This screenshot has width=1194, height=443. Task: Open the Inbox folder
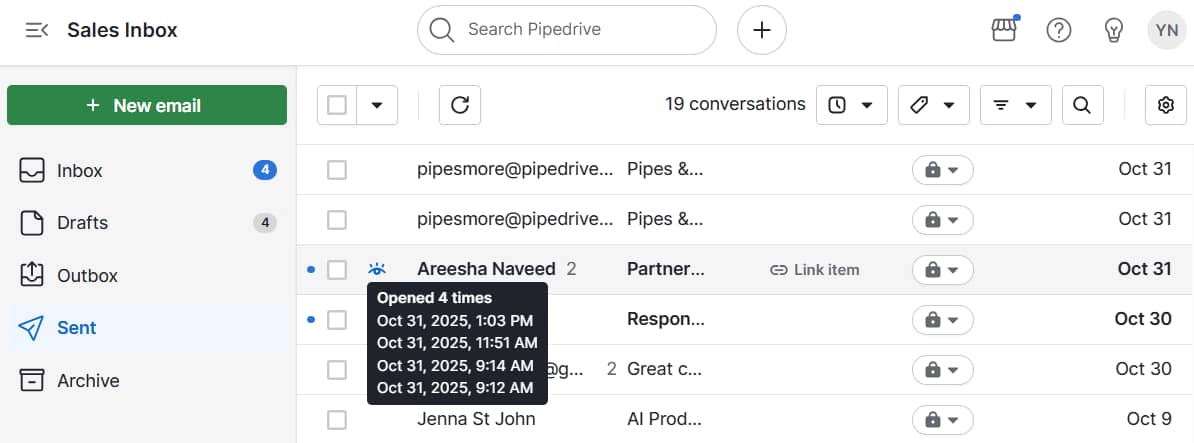(147, 171)
